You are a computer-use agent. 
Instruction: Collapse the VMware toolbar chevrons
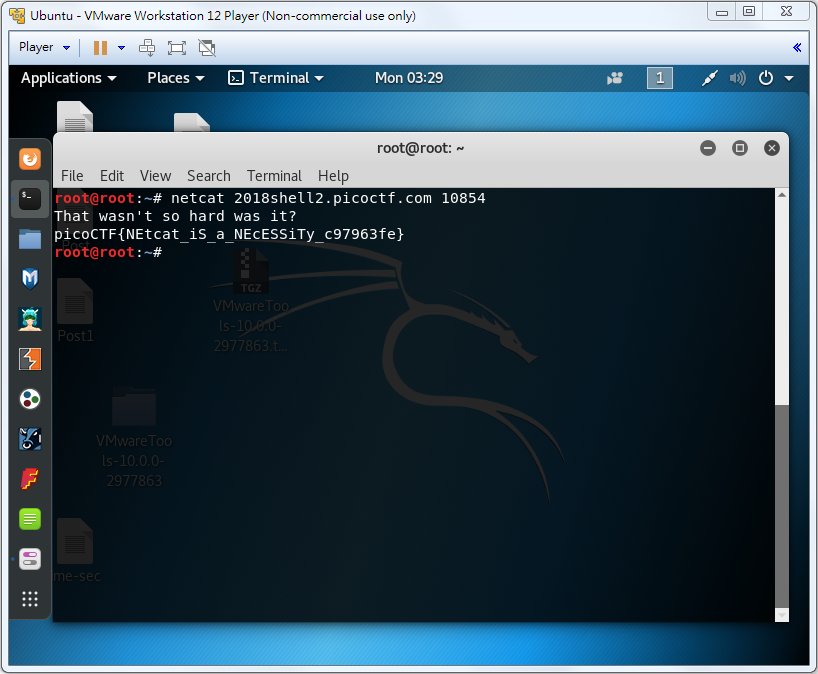point(797,48)
